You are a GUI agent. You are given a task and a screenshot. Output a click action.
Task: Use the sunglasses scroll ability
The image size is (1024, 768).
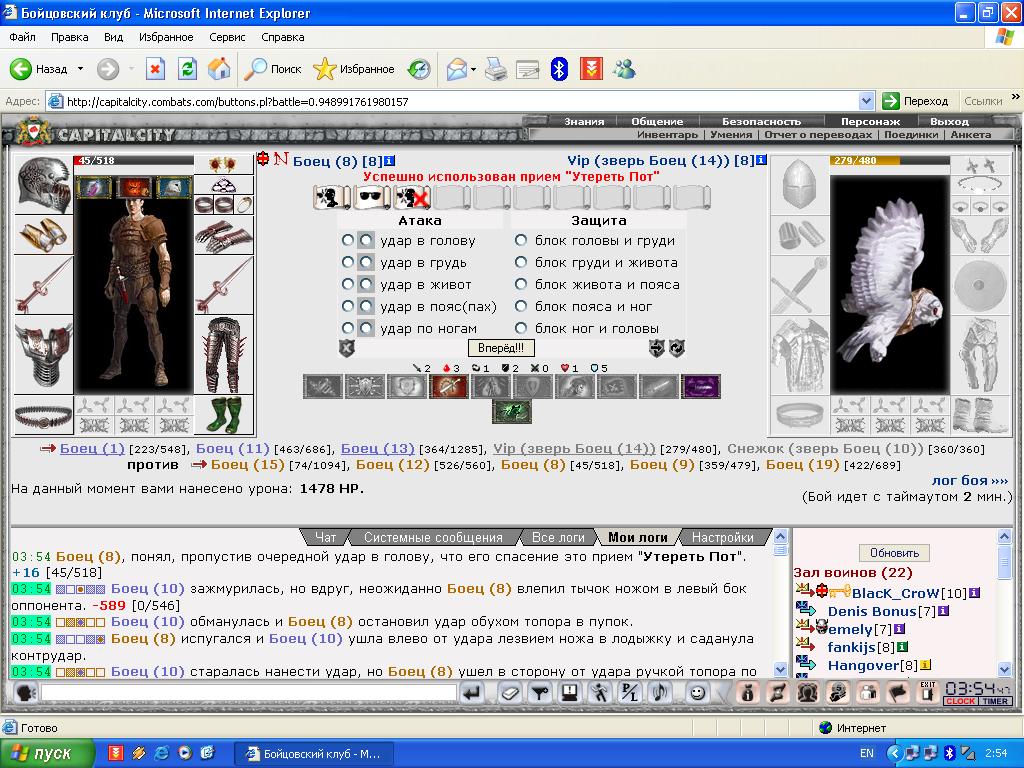[x=372, y=197]
